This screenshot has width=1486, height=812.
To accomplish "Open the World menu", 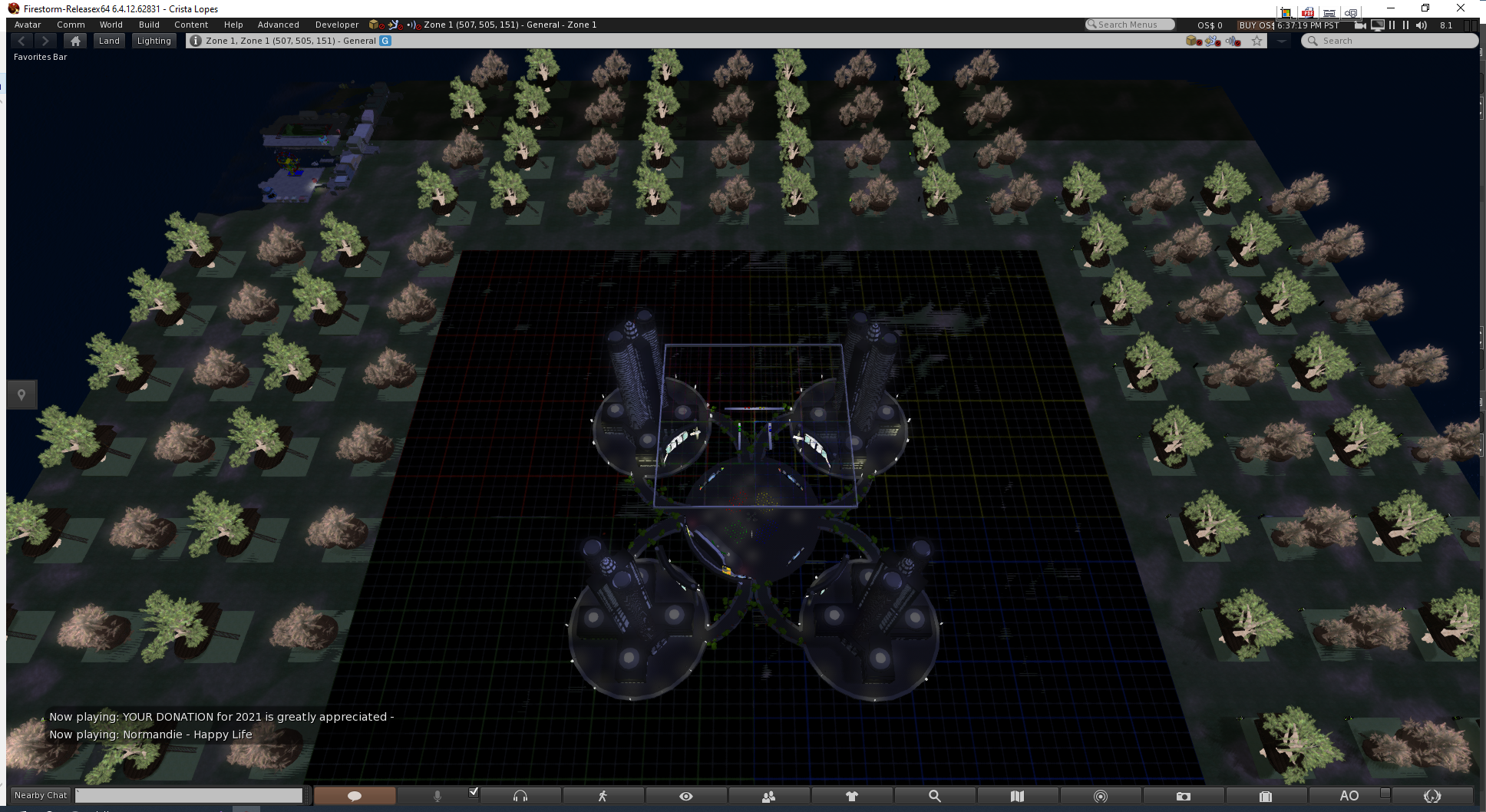I will 111,25.
